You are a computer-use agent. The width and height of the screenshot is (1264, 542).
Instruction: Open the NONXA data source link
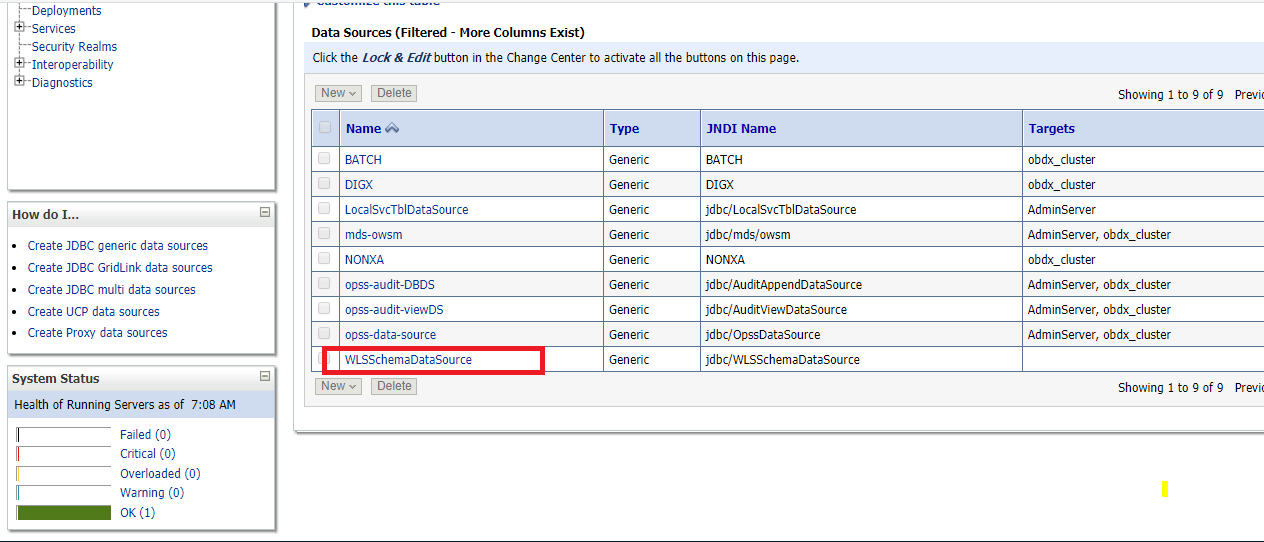365,260
